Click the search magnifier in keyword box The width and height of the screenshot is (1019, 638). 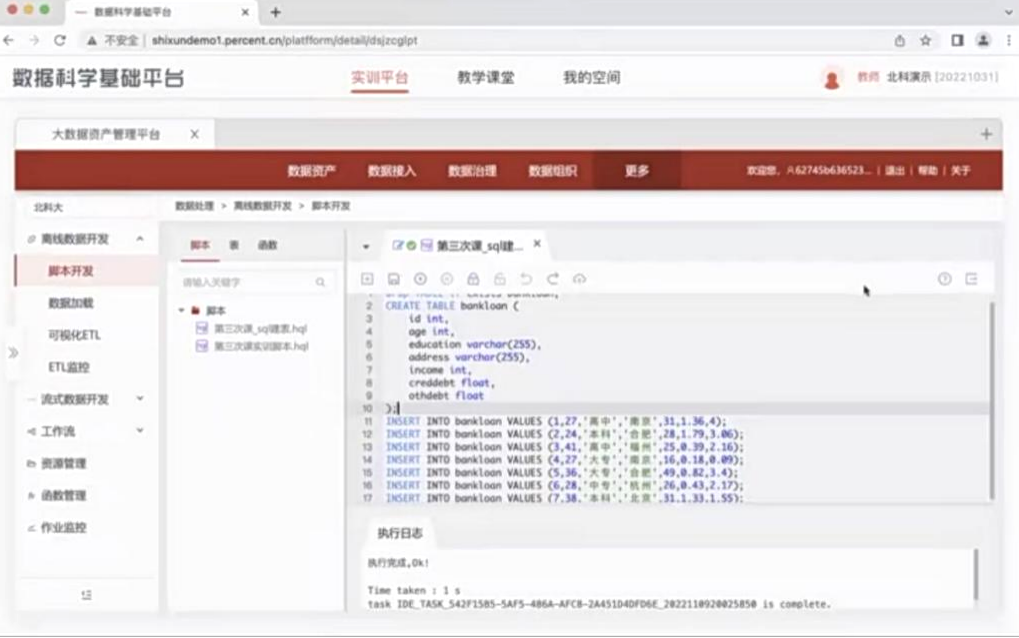pos(321,283)
